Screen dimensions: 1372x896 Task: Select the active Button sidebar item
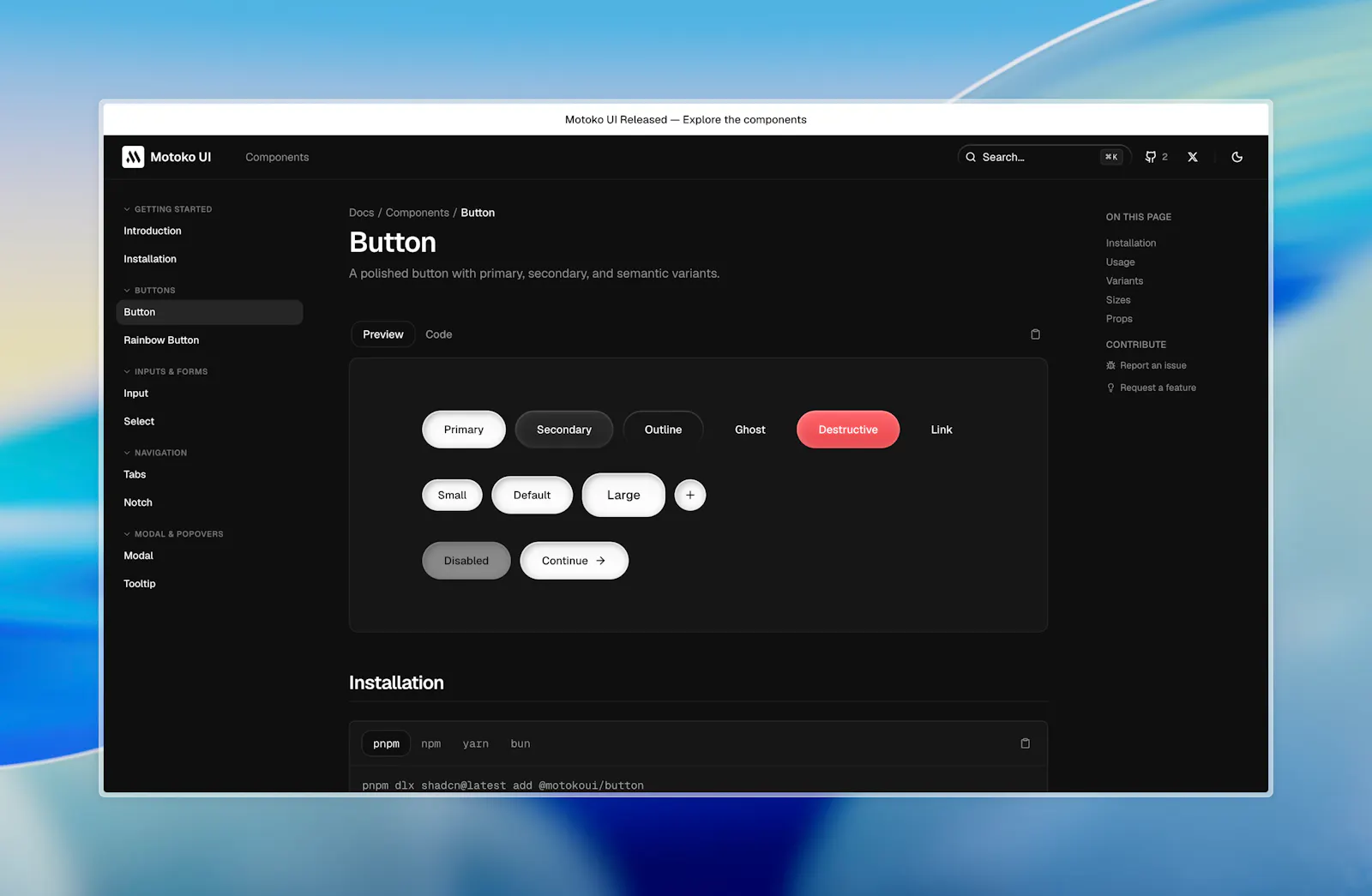click(209, 312)
